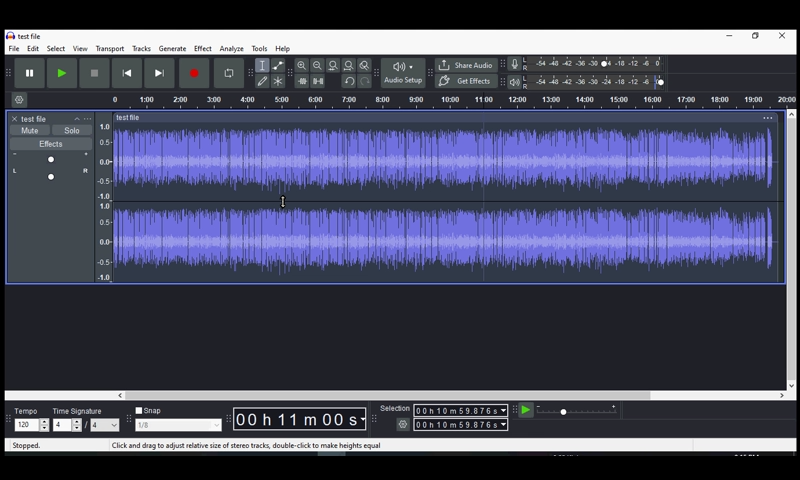Select the Draw pencil tool
Screen dimensions: 800x480
(x=262, y=81)
